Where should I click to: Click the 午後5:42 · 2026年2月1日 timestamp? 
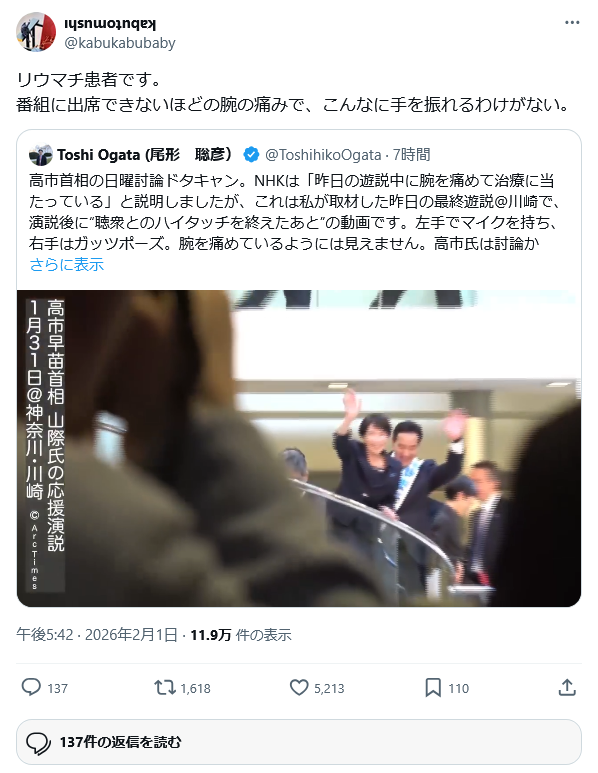[97, 634]
